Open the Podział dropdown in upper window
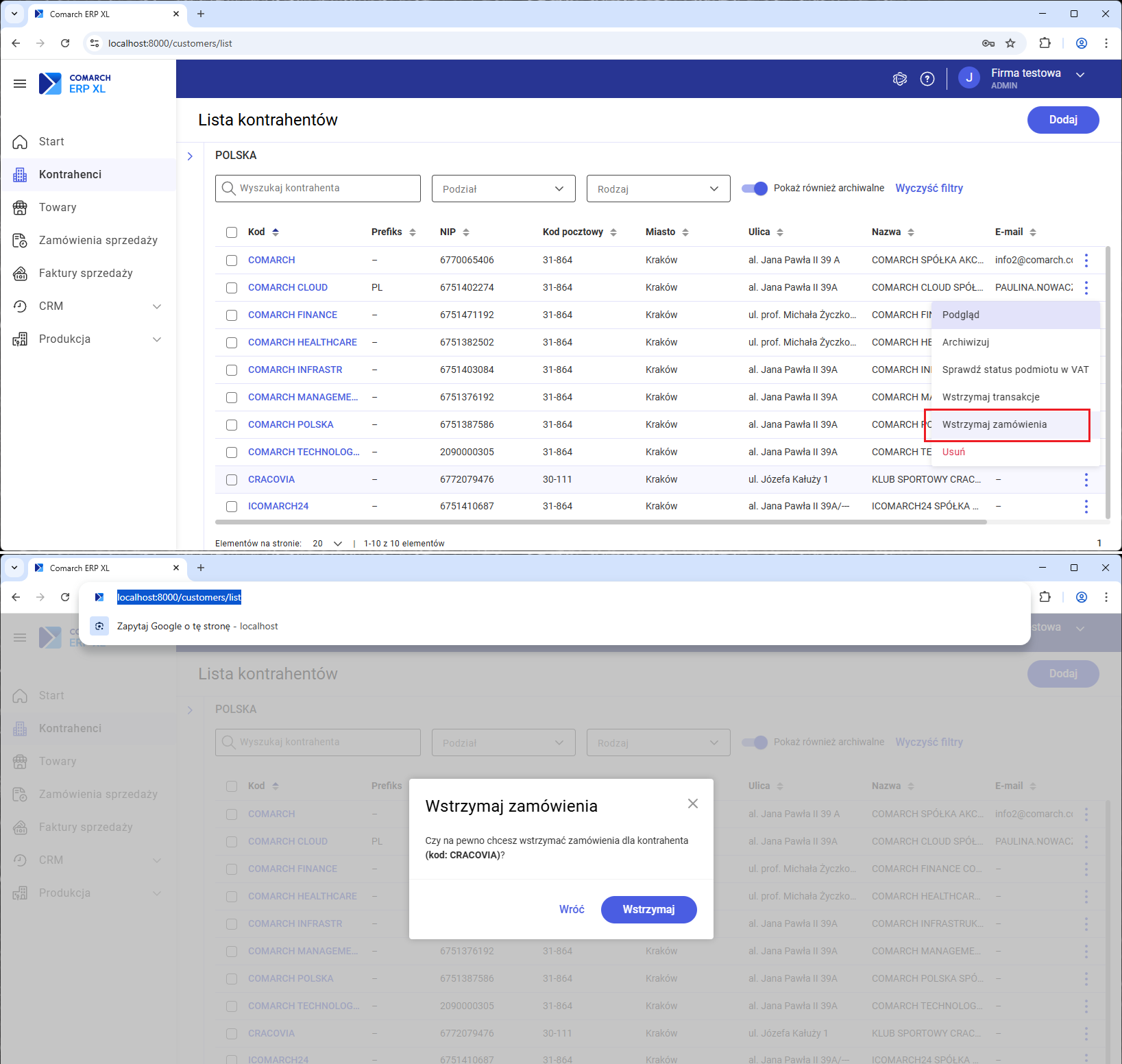 pyautogui.click(x=503, y=189)
